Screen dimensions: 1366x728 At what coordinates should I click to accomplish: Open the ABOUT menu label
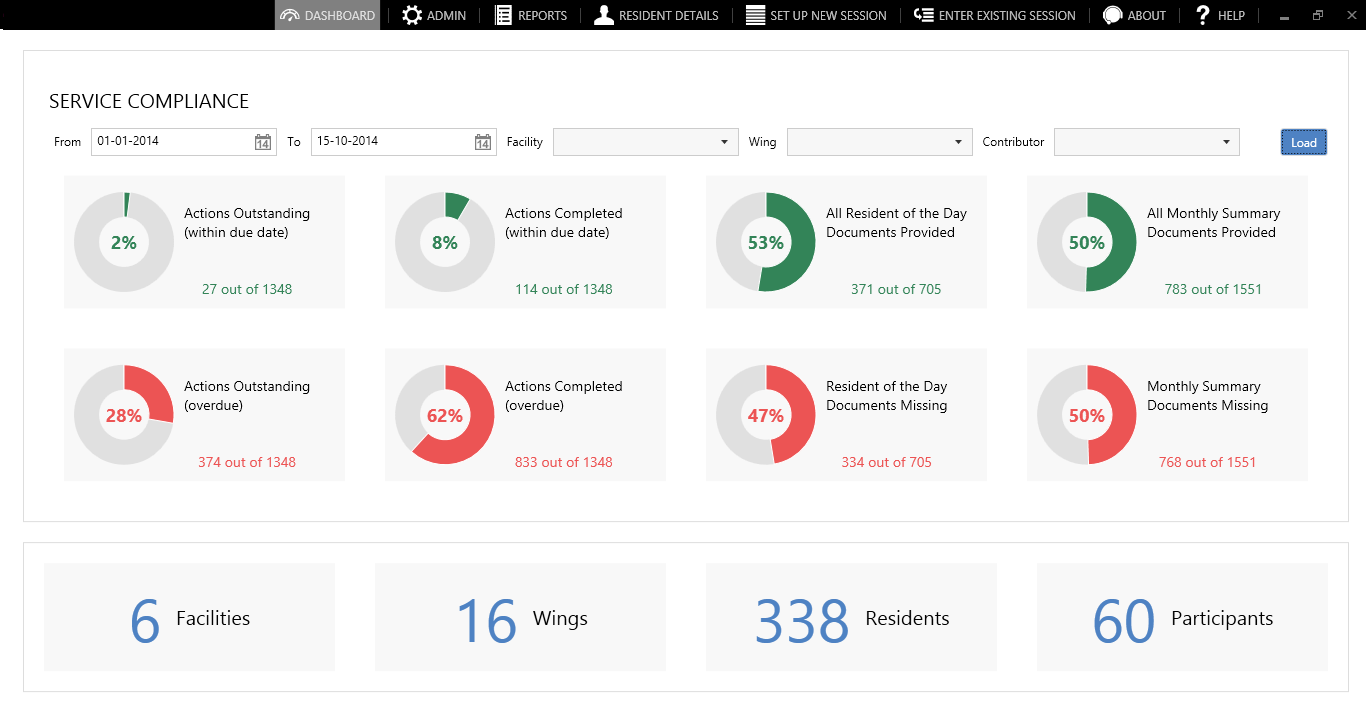(x=1147, y=16)
